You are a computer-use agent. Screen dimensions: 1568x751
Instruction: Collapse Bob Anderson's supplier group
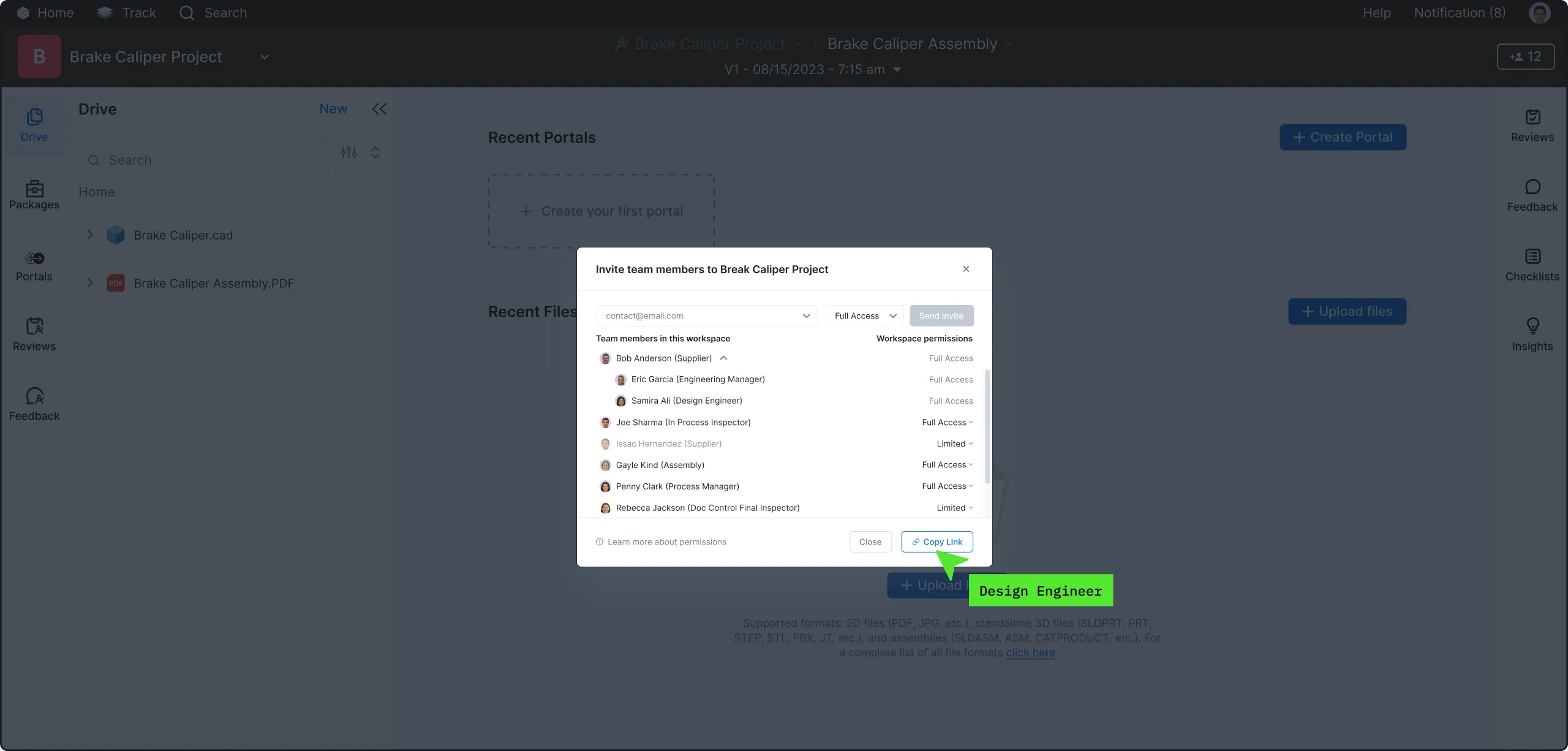[x=723, y=358]
